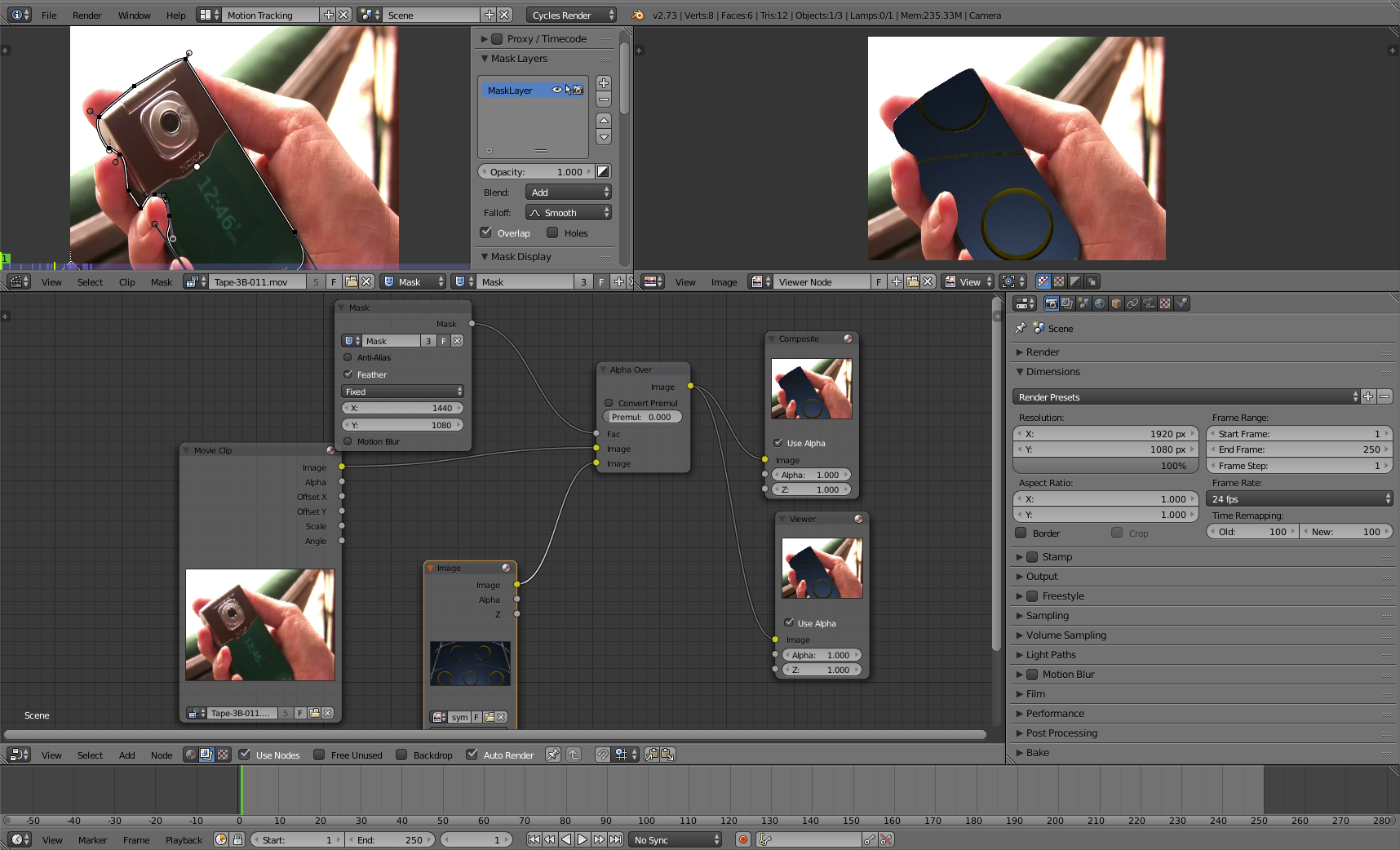Copy selected nodes to the clipboard
Viewport: 1400px width, 850px height.
pos(652,755)
